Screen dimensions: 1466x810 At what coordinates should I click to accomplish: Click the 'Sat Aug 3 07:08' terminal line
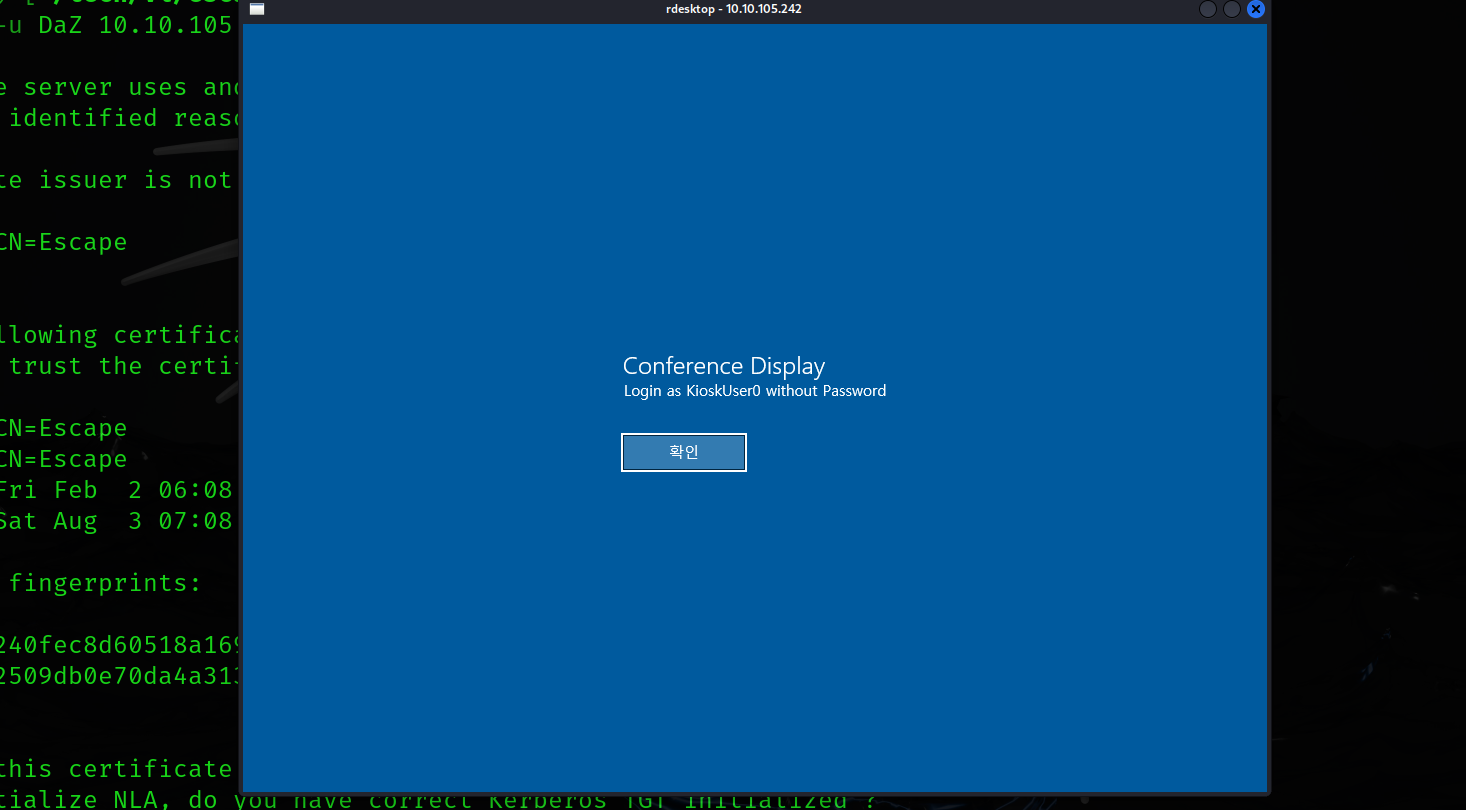click(x=115, y=521)
